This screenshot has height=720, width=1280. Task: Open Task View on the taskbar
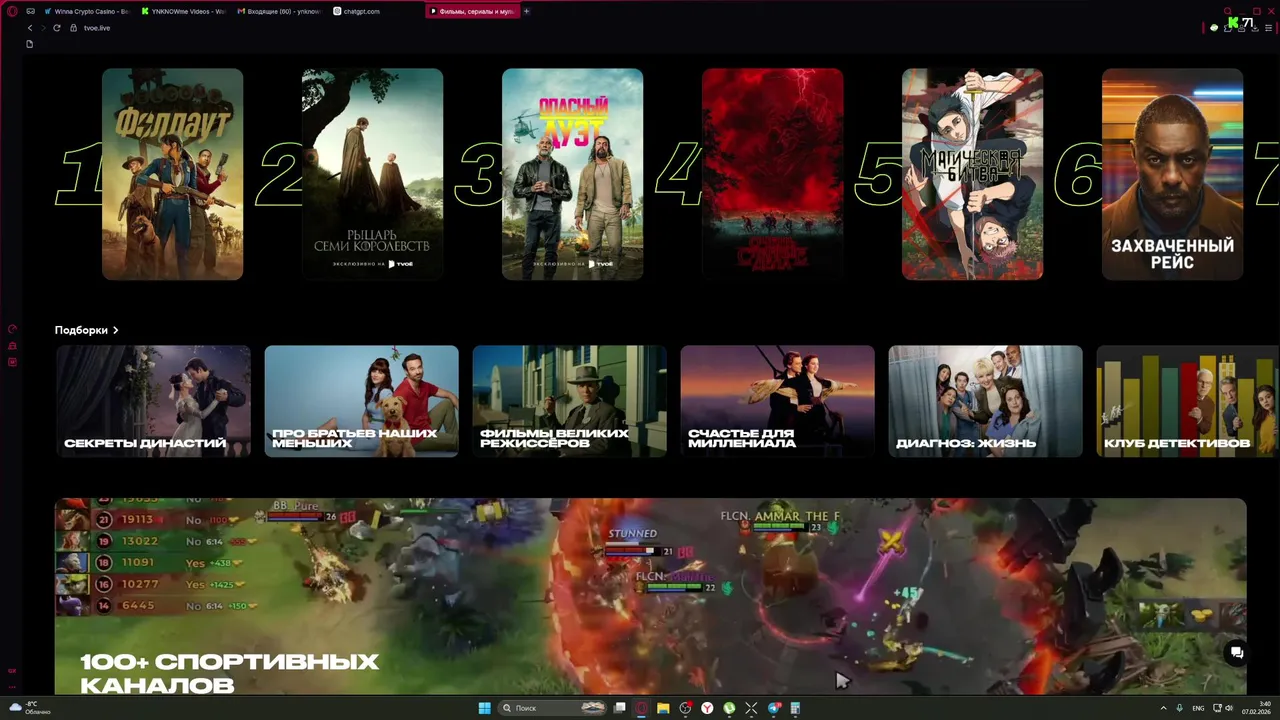click(620, 708)
